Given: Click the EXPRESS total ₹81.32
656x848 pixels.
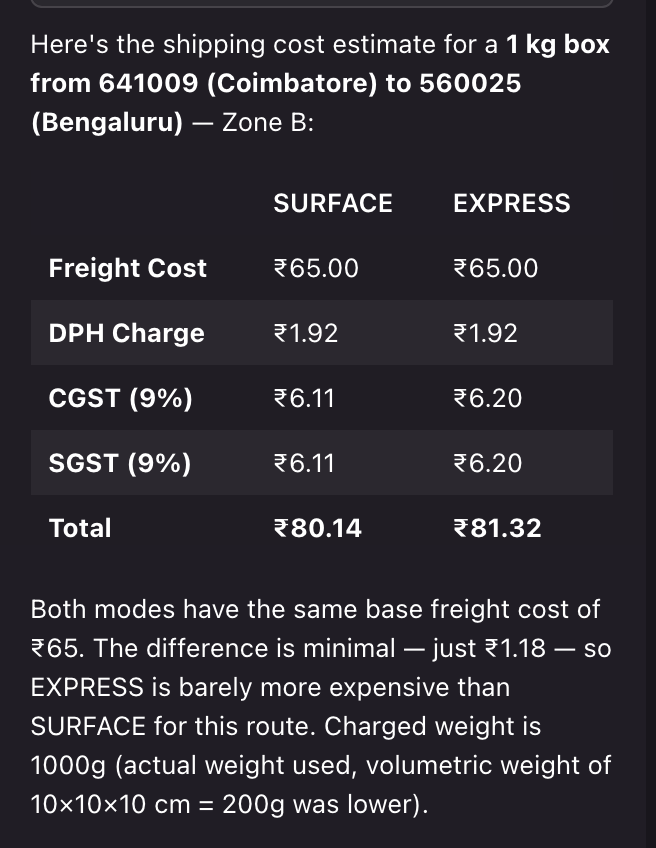Looking at the screenshot, I should 497,528.
